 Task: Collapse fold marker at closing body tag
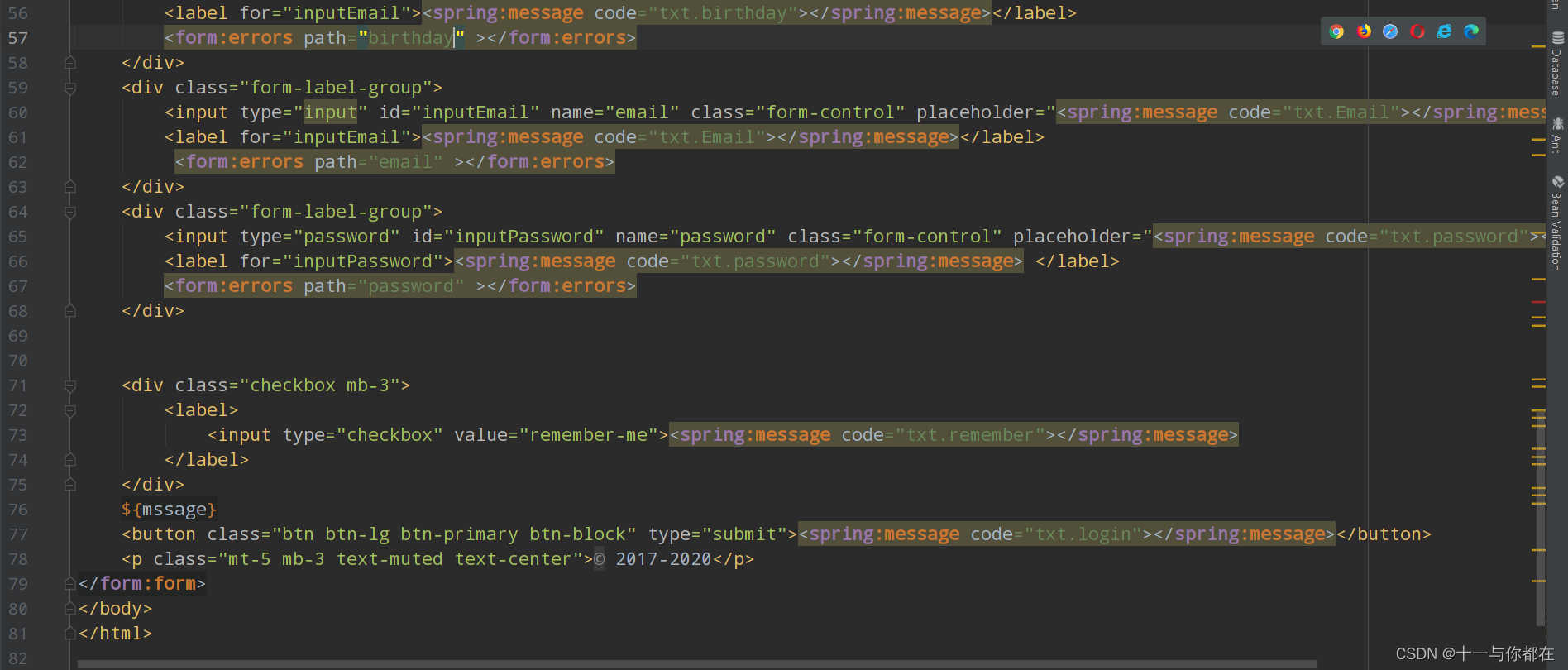point(70,609)
